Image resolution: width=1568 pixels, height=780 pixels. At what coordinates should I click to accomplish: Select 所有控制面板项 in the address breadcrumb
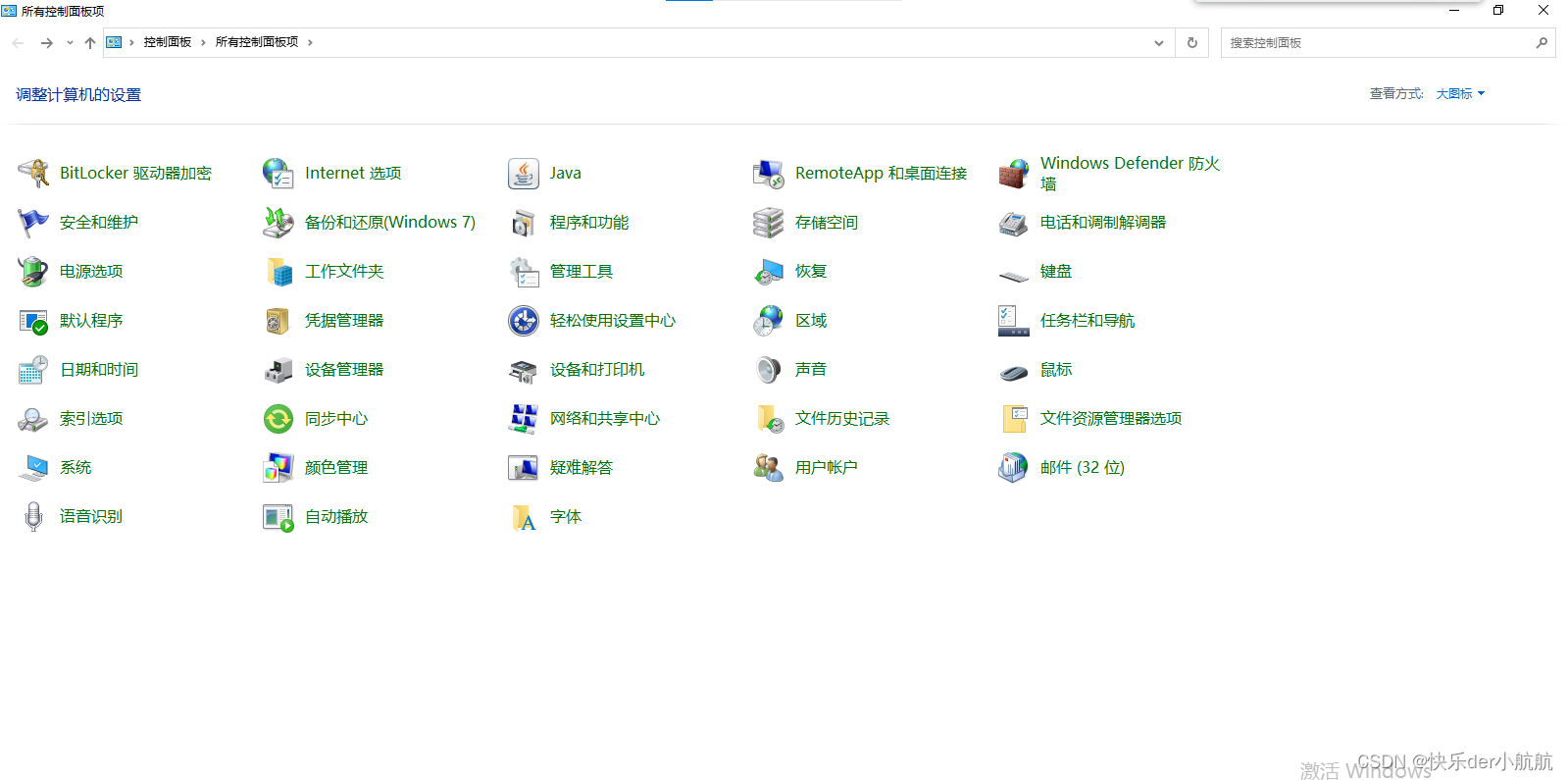click(257, 42)
